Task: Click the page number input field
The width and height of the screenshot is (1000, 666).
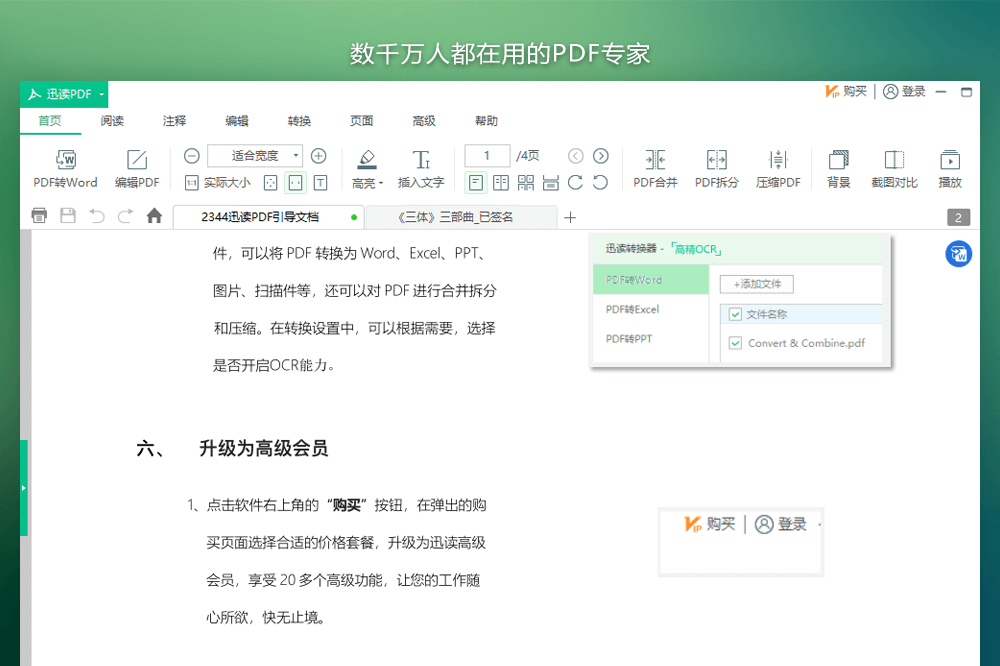Action: [x=488, y=156]
